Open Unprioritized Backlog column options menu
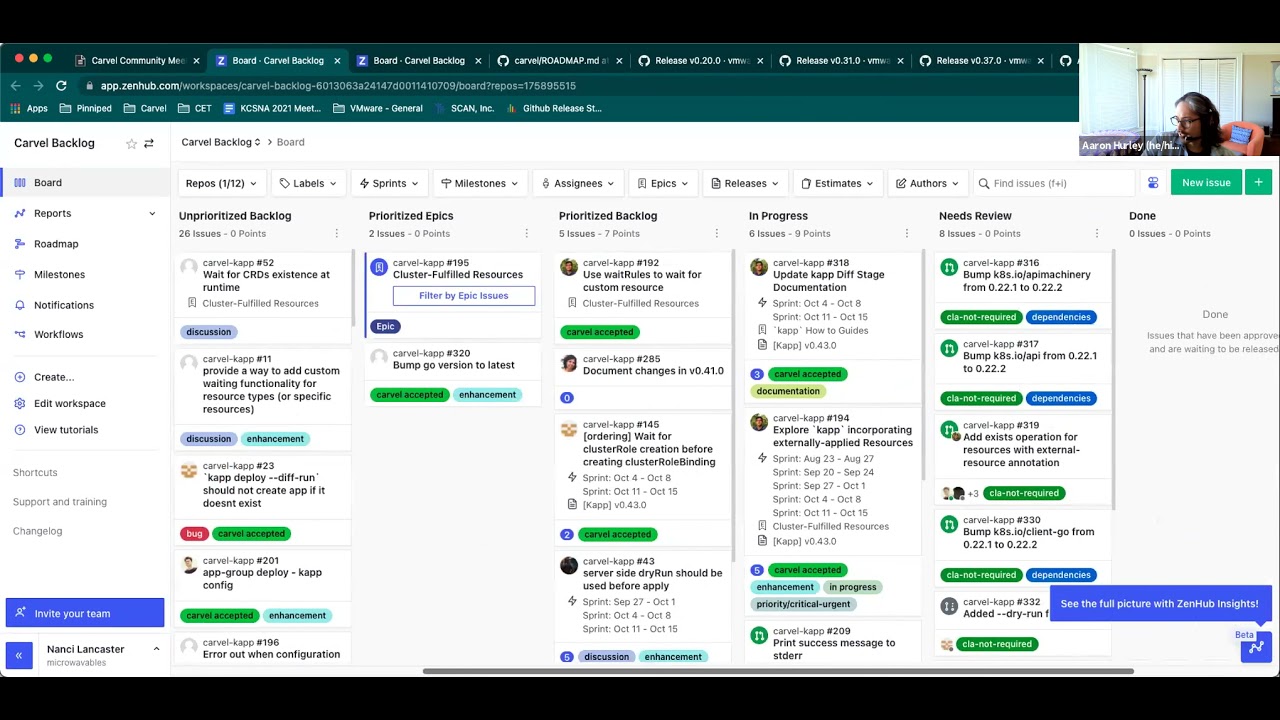Screen dimensions: 1280x720 click(336, 234)
